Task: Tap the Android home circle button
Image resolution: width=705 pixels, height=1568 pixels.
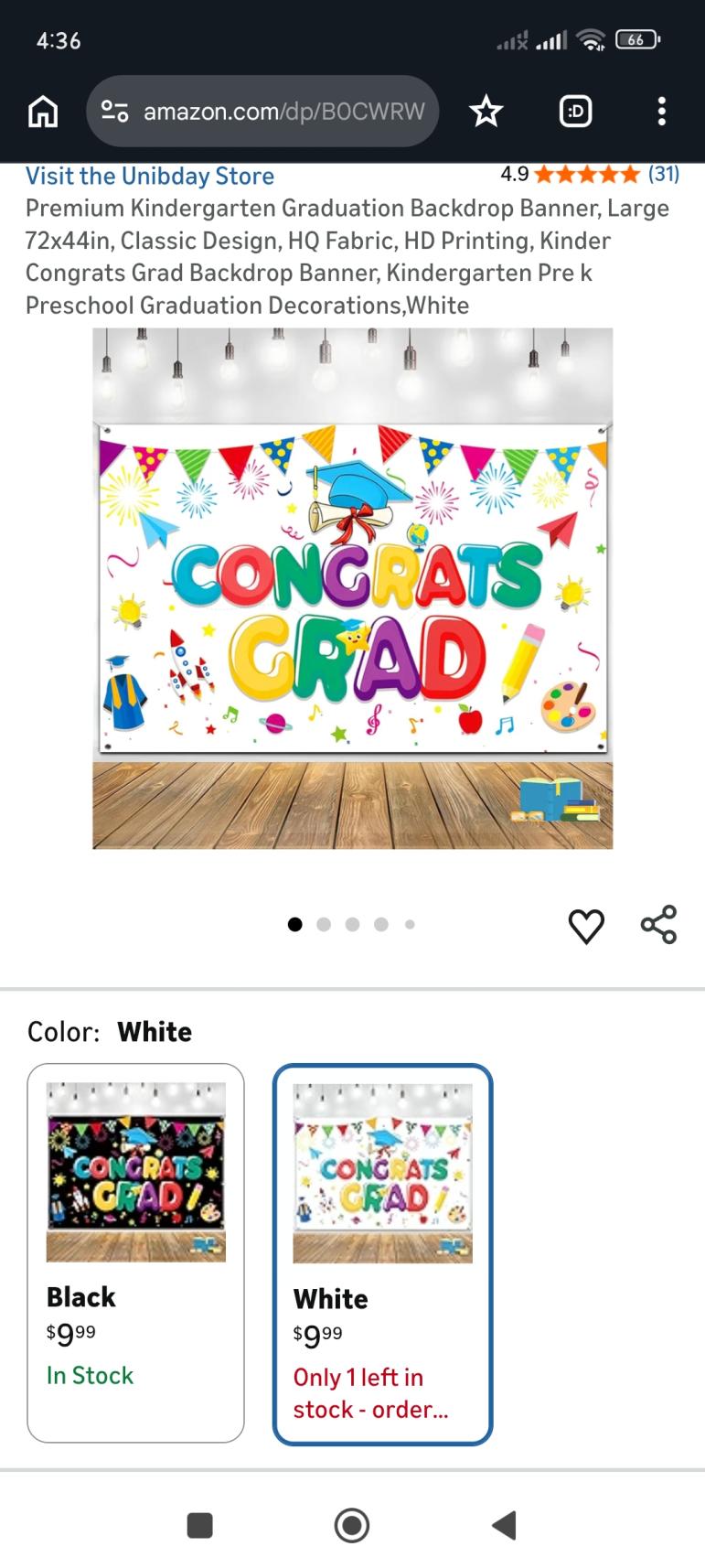Action: pos(352,1525)
